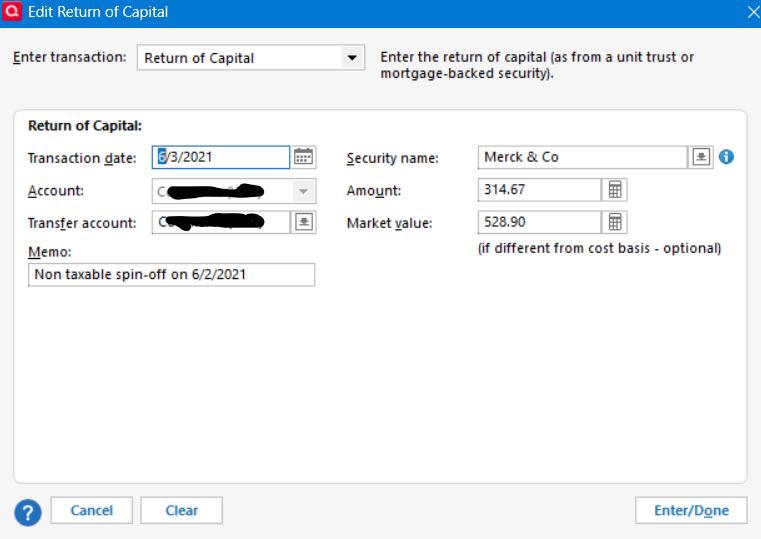Click in the Security name field

coord(582,157)
